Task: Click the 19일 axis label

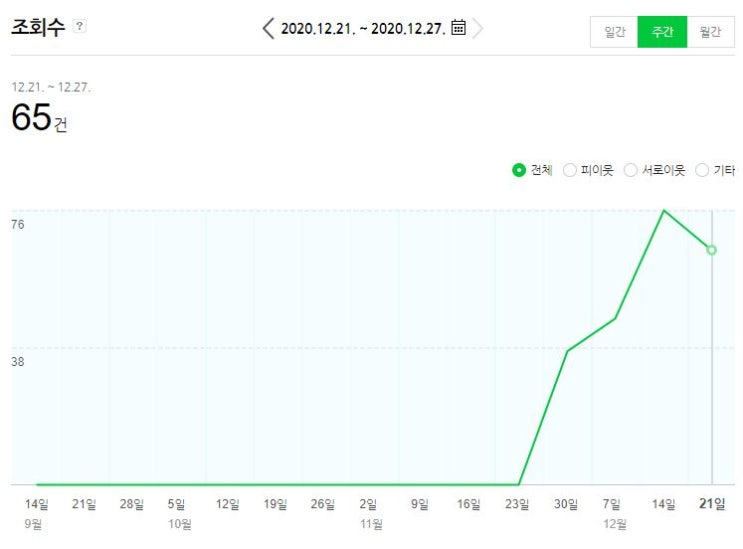Action: pos(275,504)
